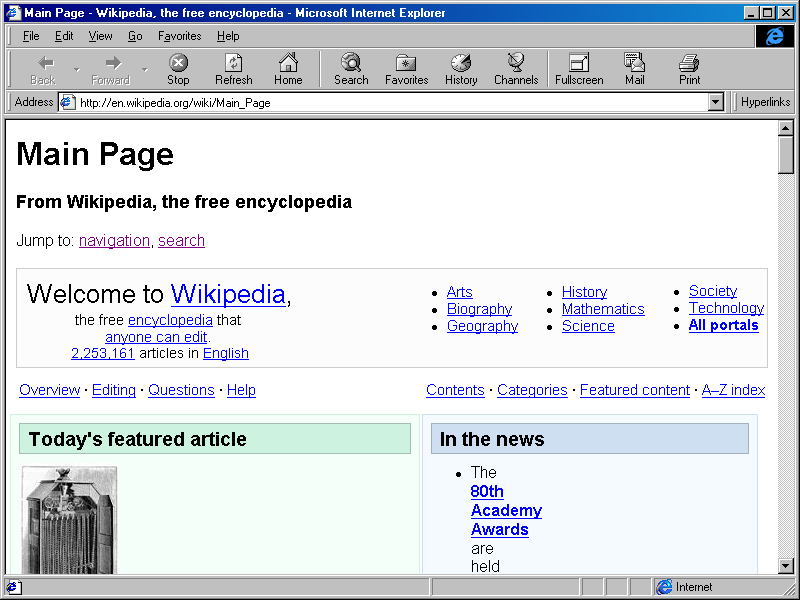Viewport: 800px width, 600px height.
Task: Select the Home toolbar icon
Action: point(288,68)
